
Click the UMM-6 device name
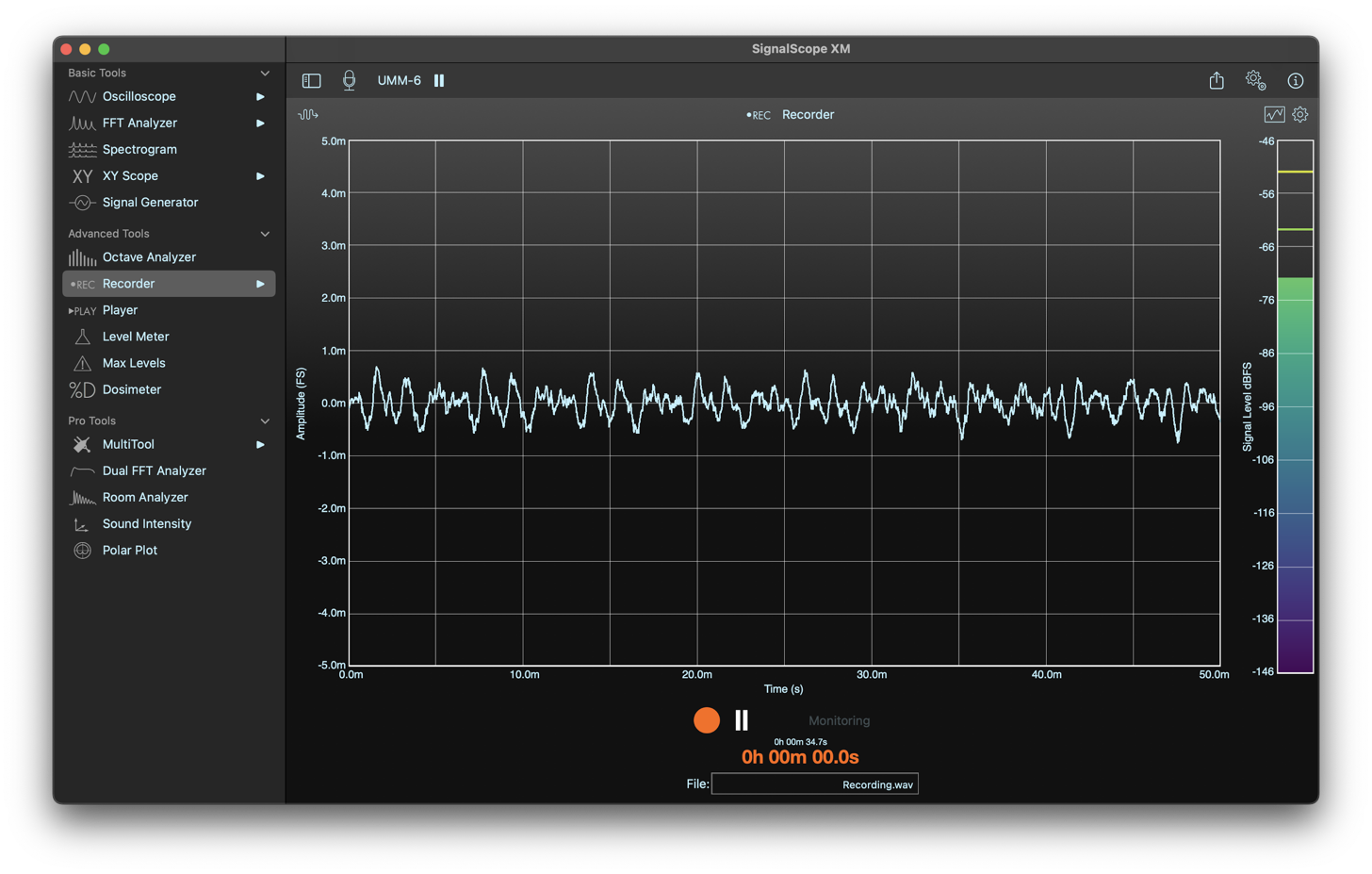[400, 80]
